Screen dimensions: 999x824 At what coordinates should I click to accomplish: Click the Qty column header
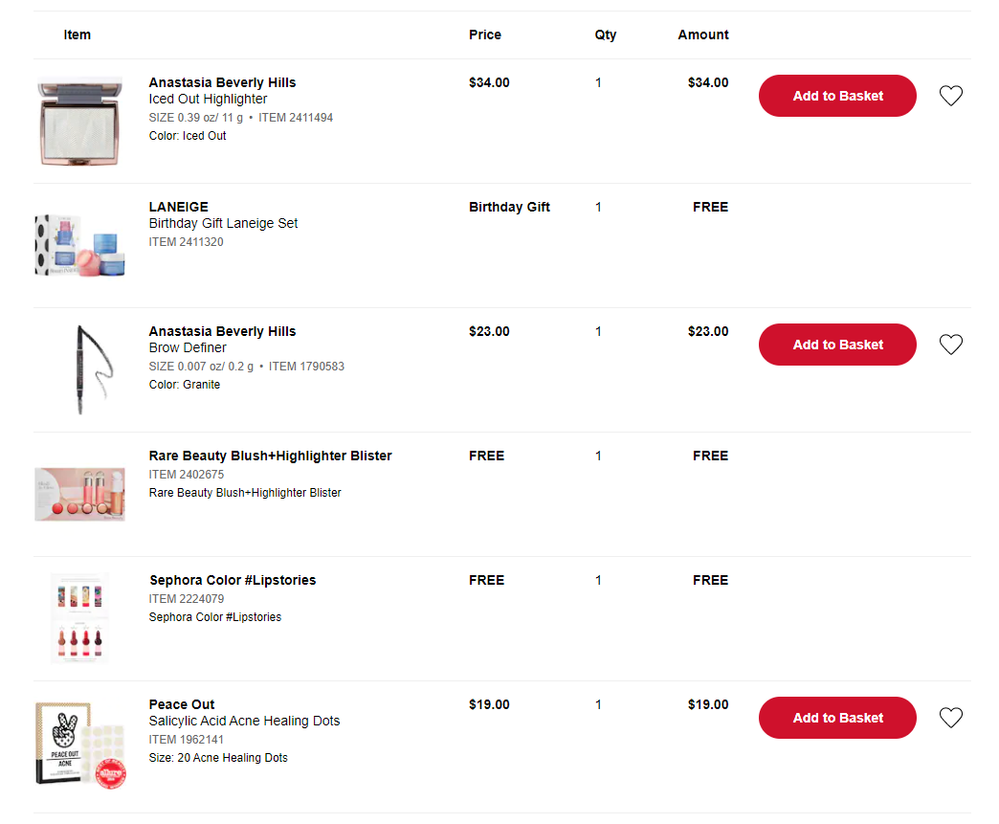[605, 34]
